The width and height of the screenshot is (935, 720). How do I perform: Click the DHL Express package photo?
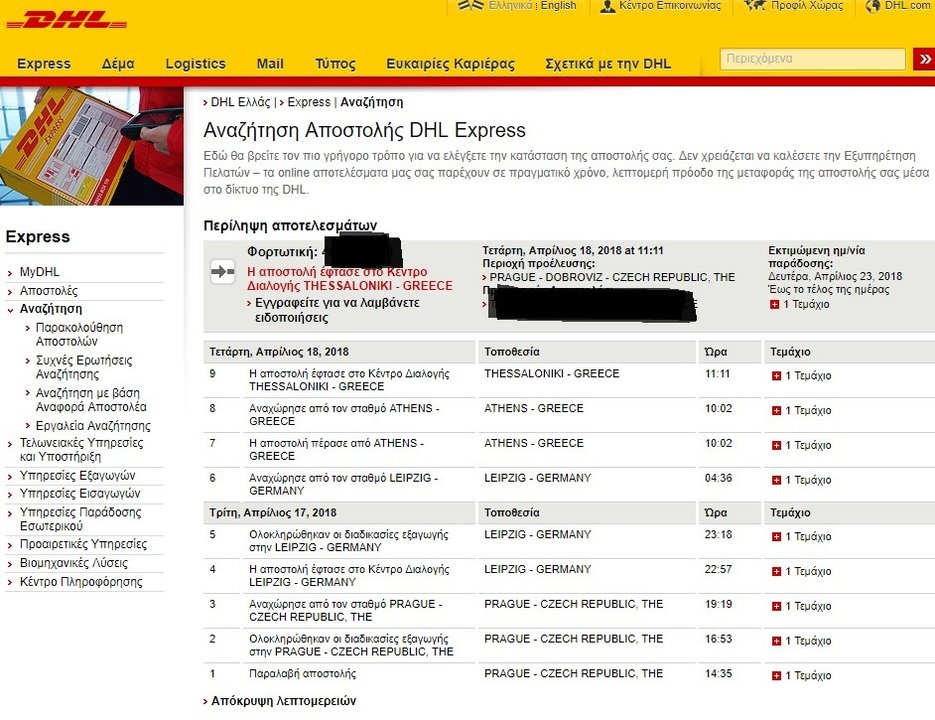[x=92, y=146]
